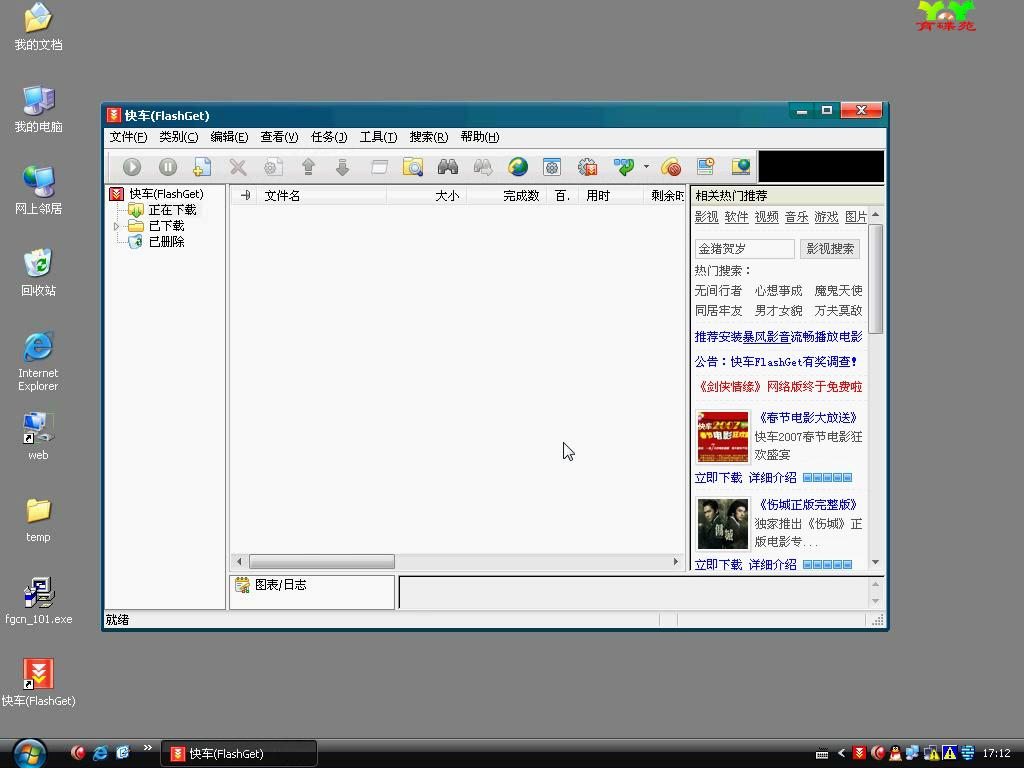Click the gear with red download icon

pos(588,167)
